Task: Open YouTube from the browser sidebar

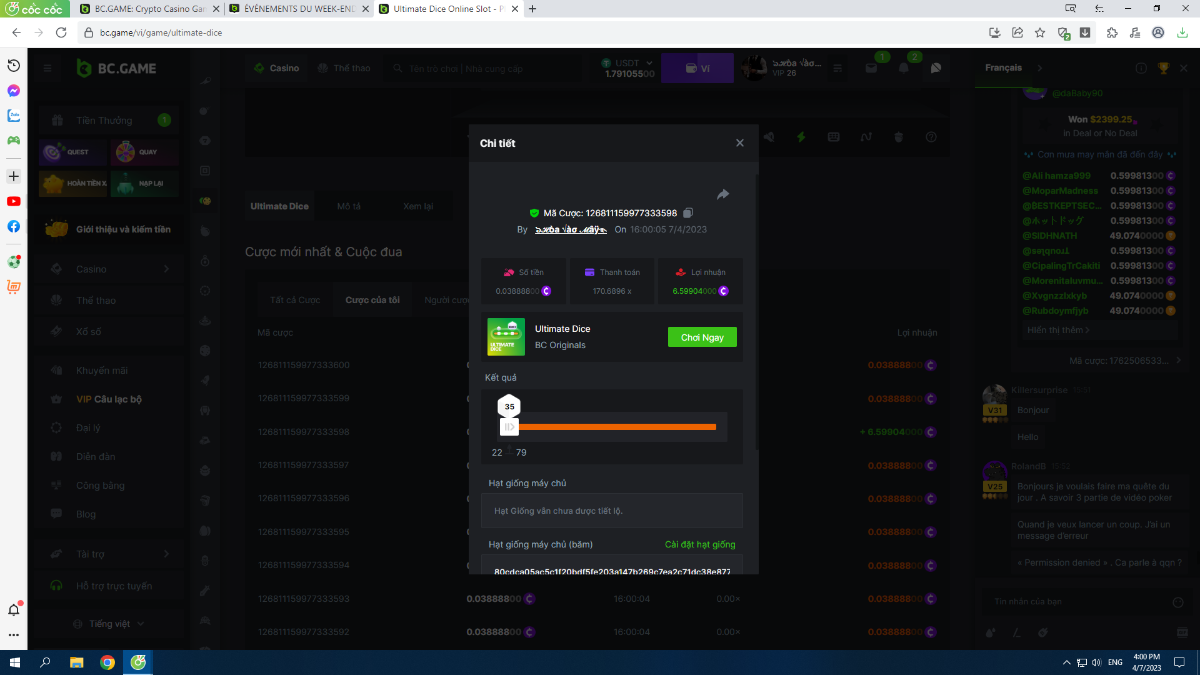Action: [14, 201]
